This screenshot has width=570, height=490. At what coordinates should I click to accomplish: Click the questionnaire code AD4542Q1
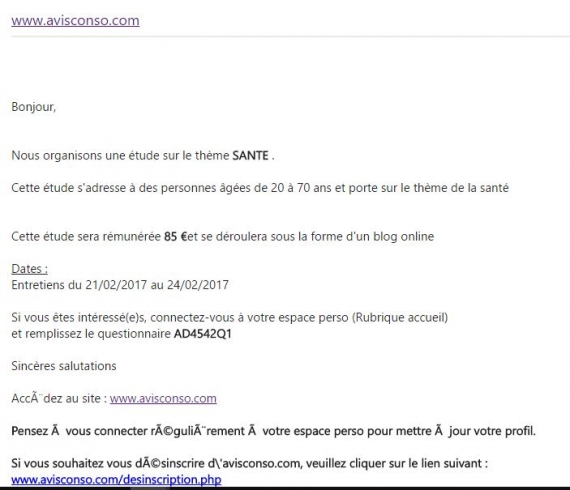(202, 334)
